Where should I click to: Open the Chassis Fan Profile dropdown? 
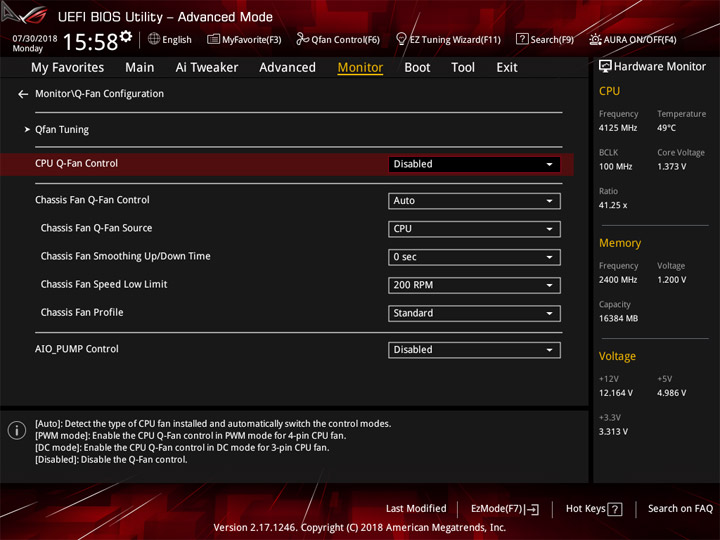coord(474,313)
